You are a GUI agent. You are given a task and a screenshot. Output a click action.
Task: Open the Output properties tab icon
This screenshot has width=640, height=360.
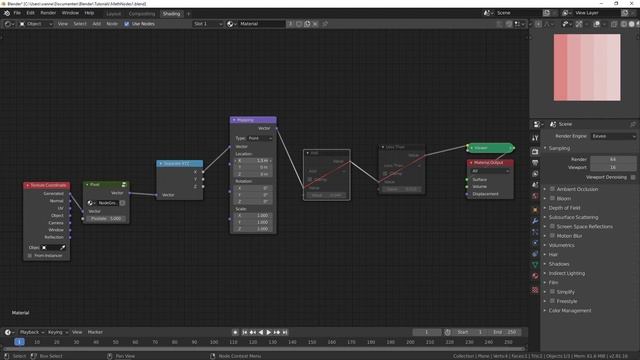point(535,163)
